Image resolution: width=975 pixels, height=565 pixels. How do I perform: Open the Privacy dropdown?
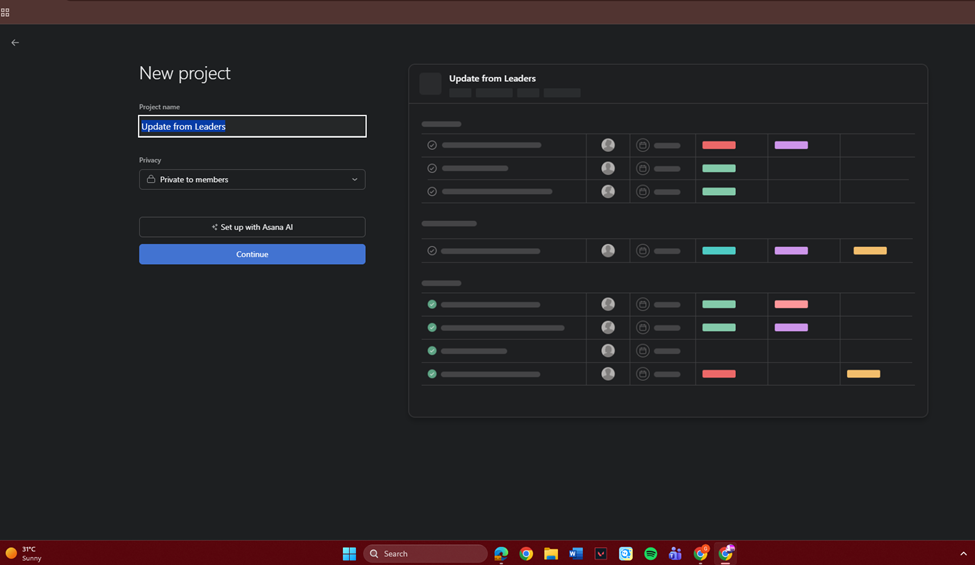tap(252, 180)
